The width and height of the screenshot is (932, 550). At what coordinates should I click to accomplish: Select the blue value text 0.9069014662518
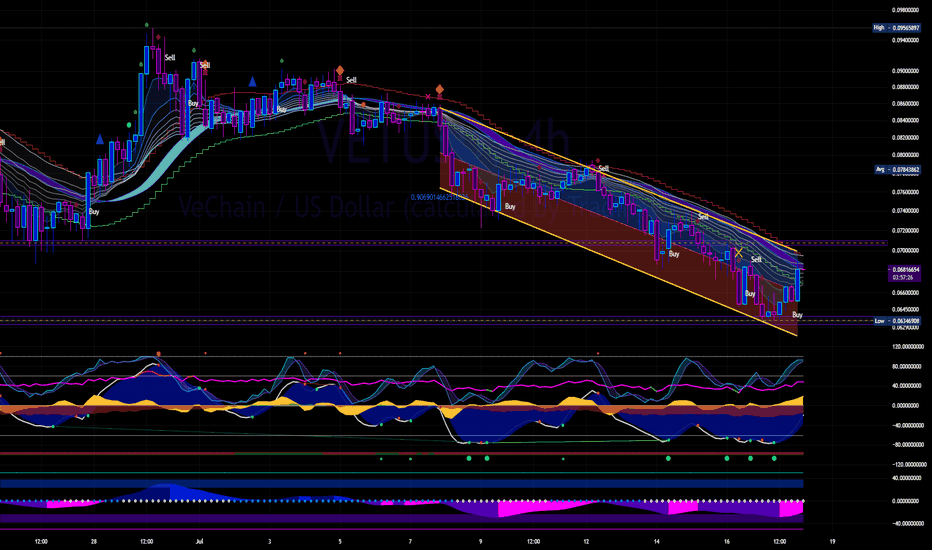[439, 197]
